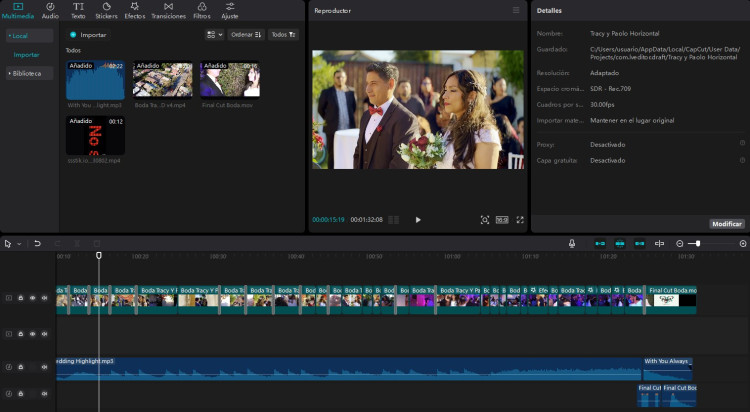Viewport: 750px width, 412px height.
Task: Select the Wedding Highlight.mp3 audio clip
Action: 349,369
